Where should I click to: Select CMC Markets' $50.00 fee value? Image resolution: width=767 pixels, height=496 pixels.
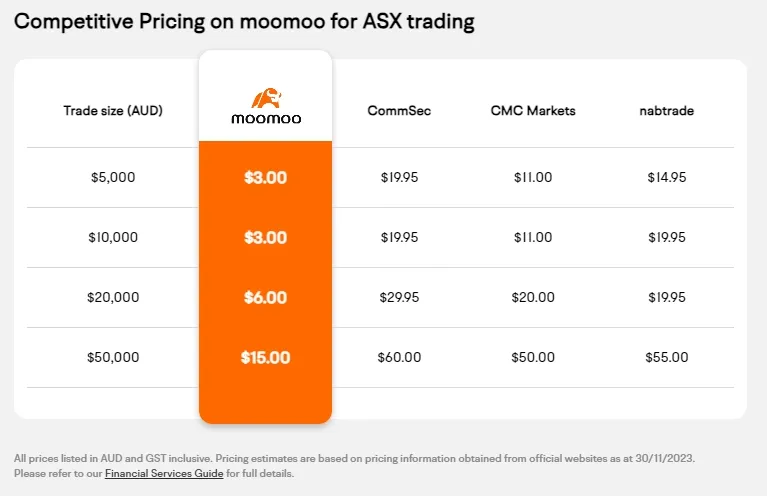533,357
